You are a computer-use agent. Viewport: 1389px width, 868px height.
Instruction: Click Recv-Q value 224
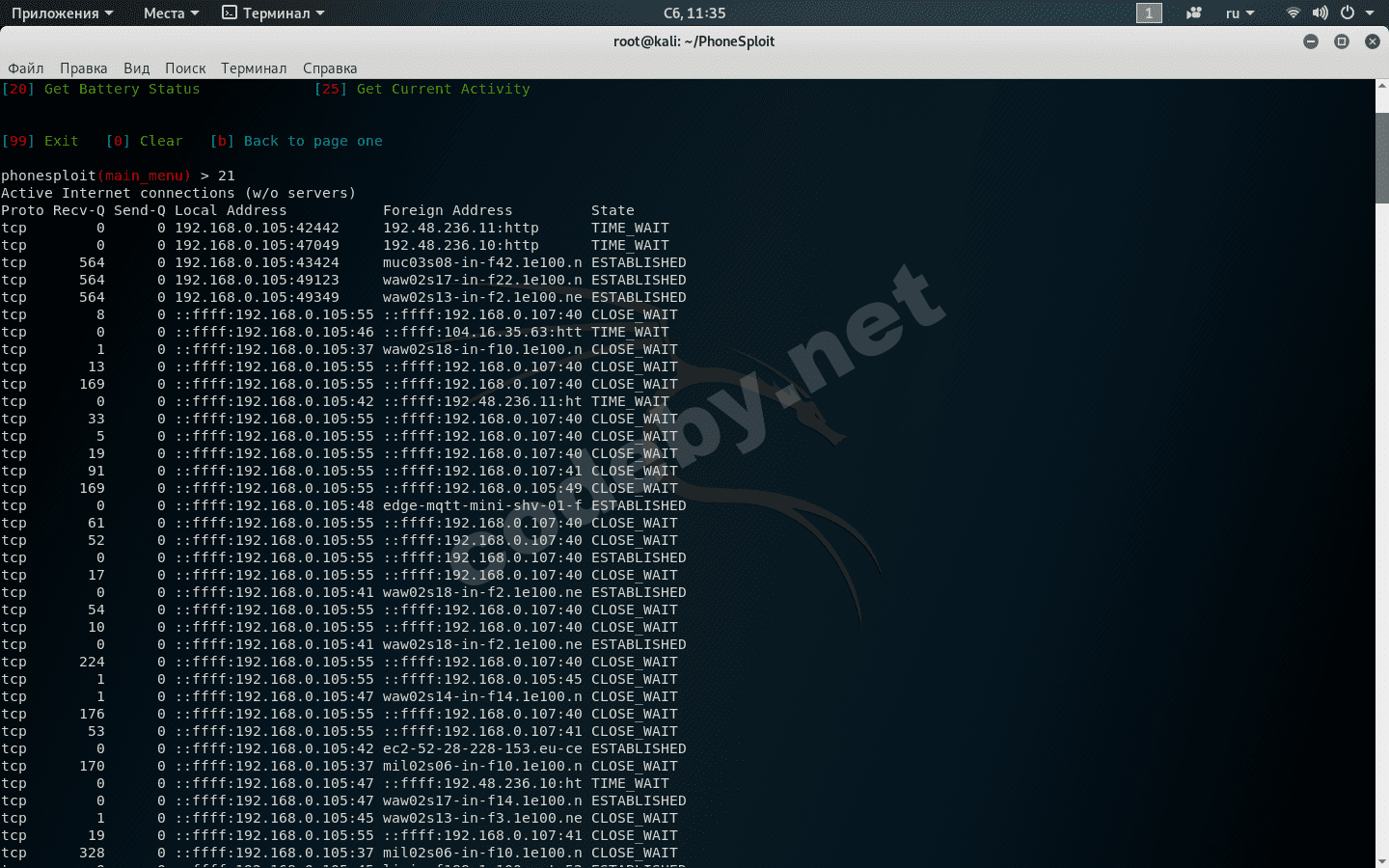(x=92, y=662)
